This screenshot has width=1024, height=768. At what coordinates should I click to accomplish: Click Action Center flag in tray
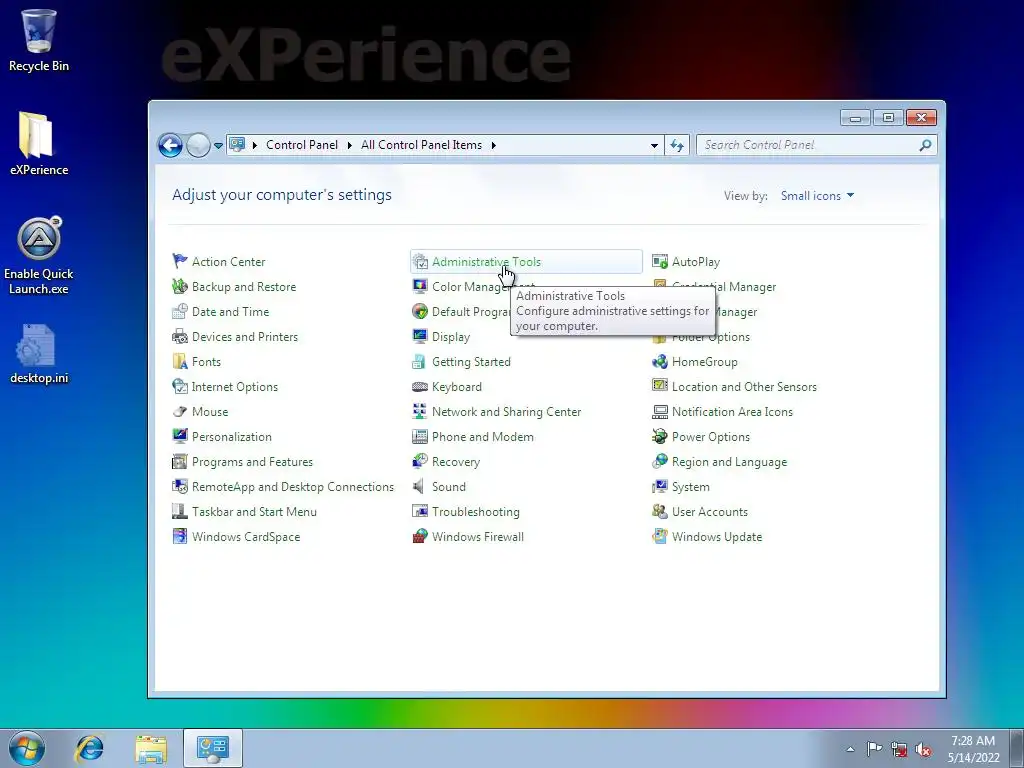(x=874, y=749)
